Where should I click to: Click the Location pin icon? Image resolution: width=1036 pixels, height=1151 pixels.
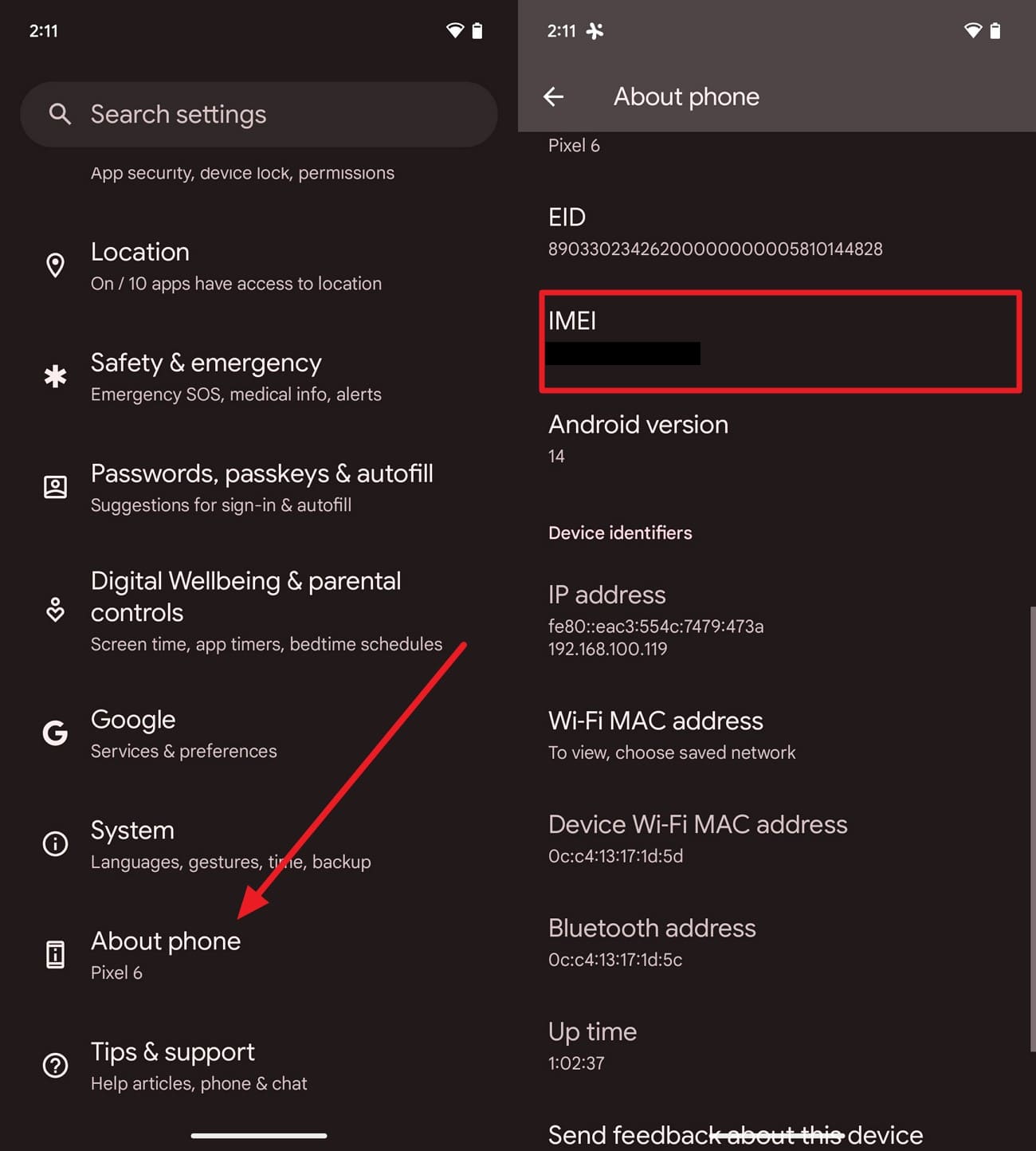tap(55, 265)
